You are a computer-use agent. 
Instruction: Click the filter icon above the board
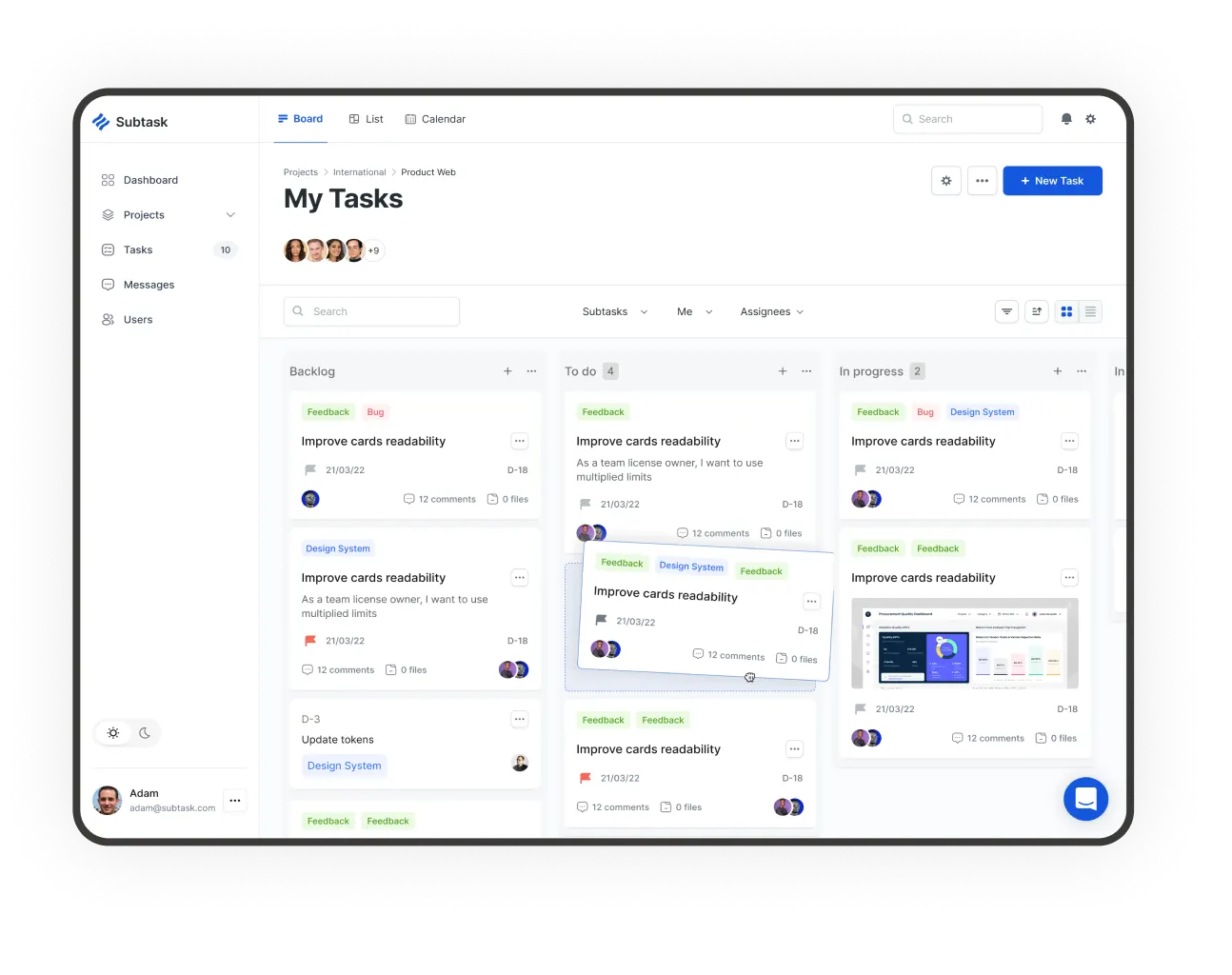click(x=1006, y=311)
